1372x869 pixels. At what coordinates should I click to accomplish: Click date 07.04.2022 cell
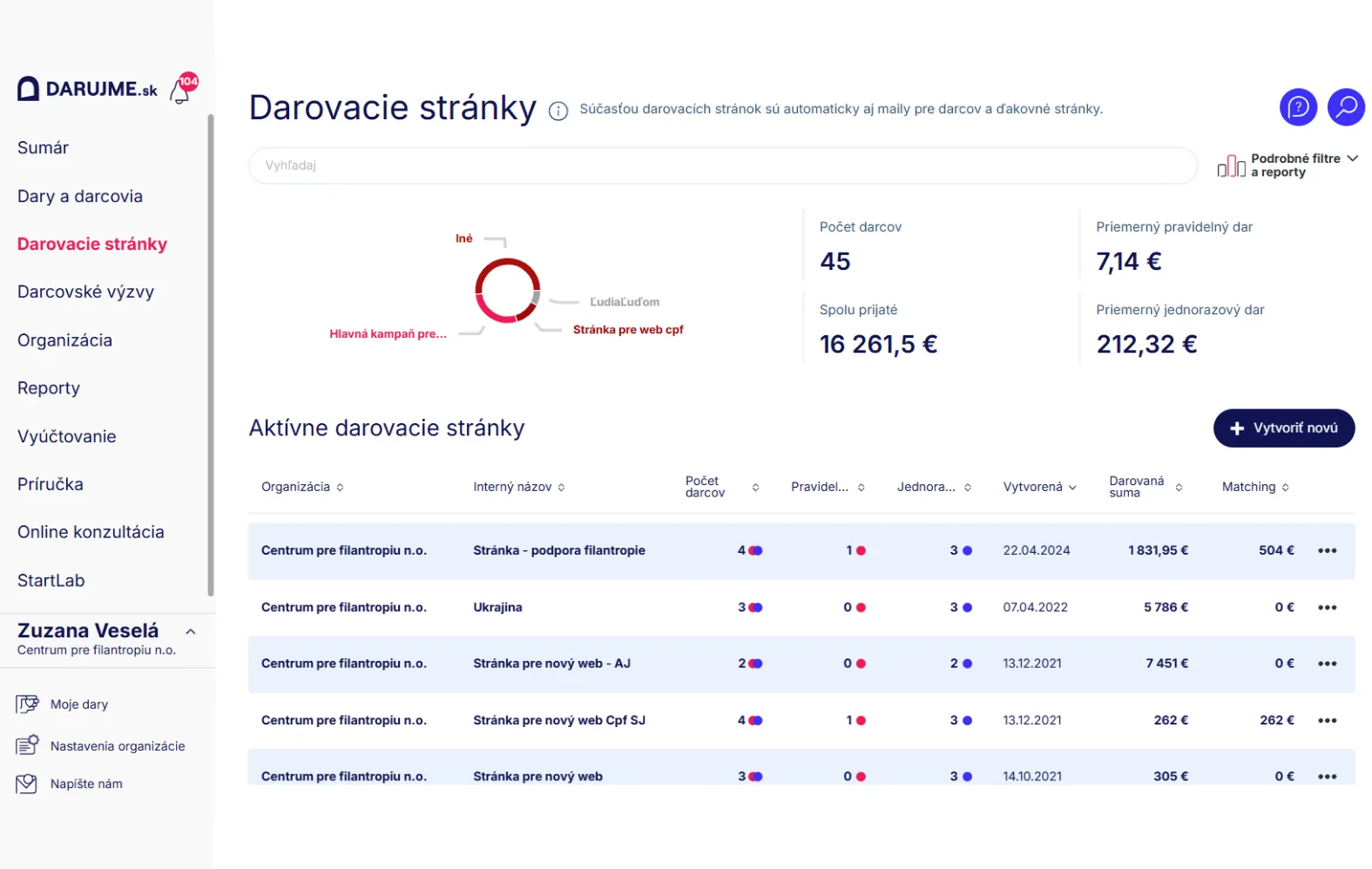tap(1035, 608)
